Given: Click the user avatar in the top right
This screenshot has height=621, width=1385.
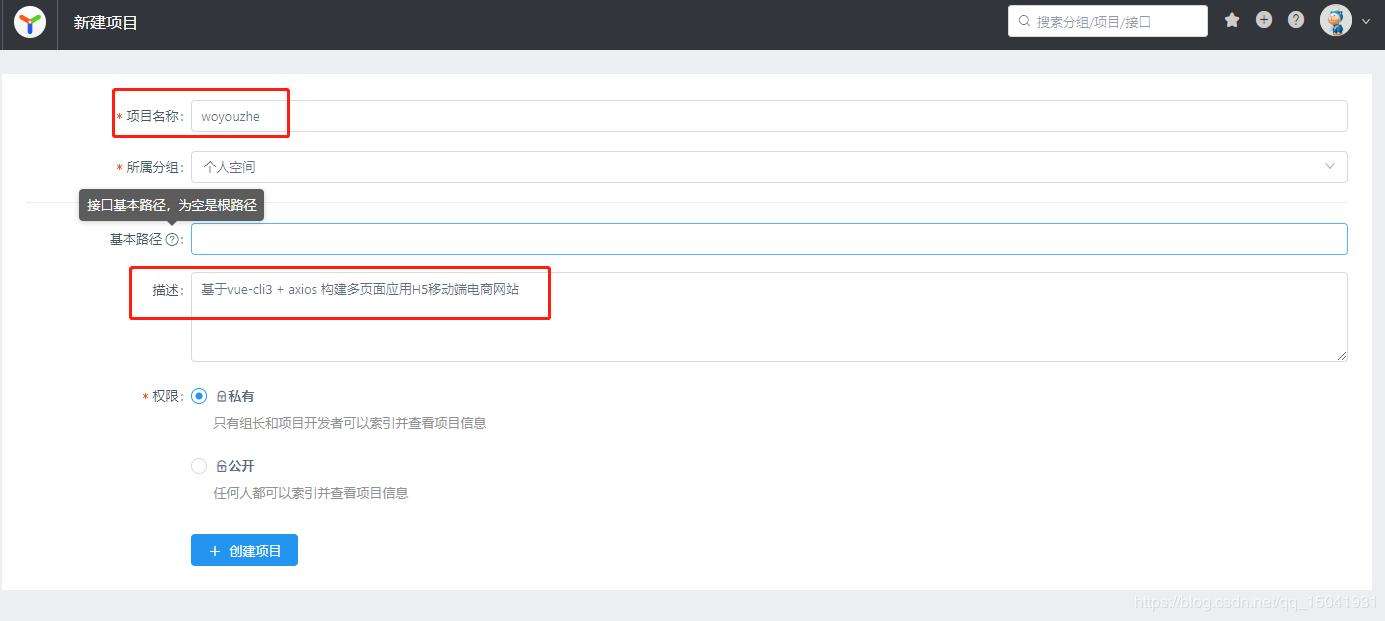Looking at the screenshot, I should [1337, 20].
